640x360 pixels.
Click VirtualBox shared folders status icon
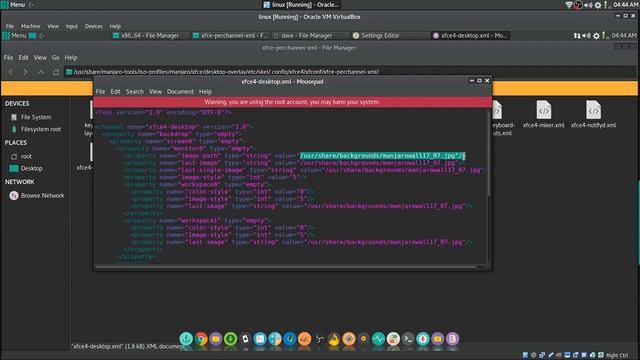pyautogui.click(x=559, y=355)
